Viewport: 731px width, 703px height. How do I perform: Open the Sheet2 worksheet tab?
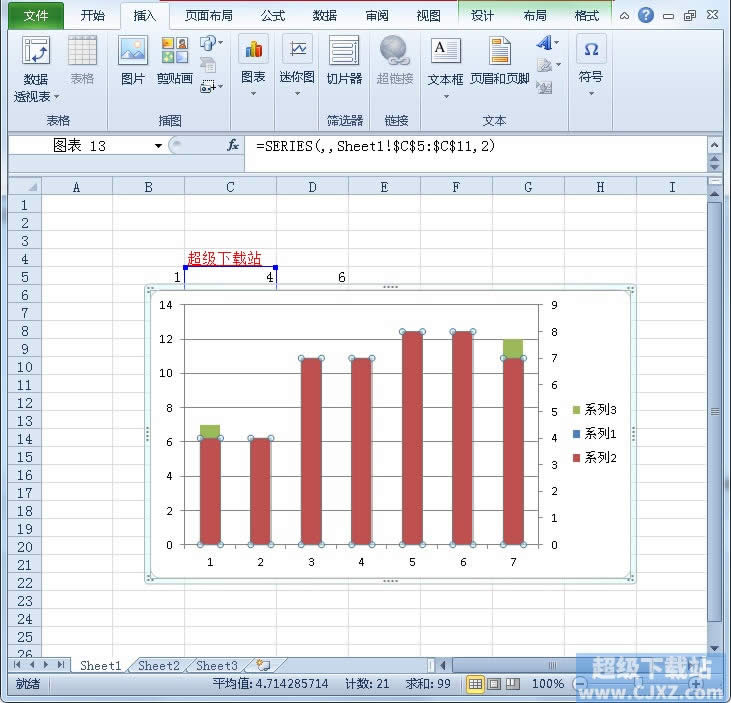(159, 665)
